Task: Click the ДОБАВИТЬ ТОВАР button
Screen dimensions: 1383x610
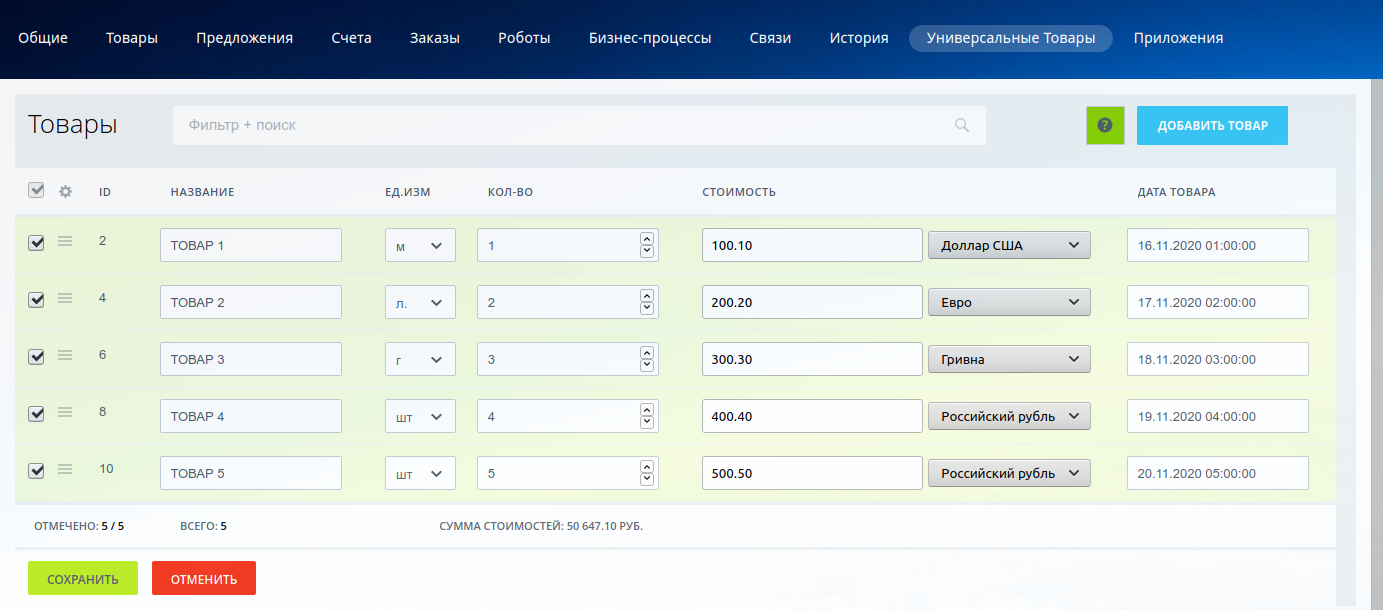Action: pos(1212,126)
